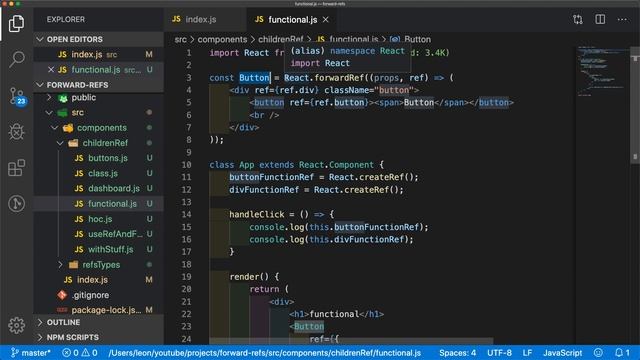Close functional.js in Open Editors list
Viewport: 640px width, 360px height.
51,70
